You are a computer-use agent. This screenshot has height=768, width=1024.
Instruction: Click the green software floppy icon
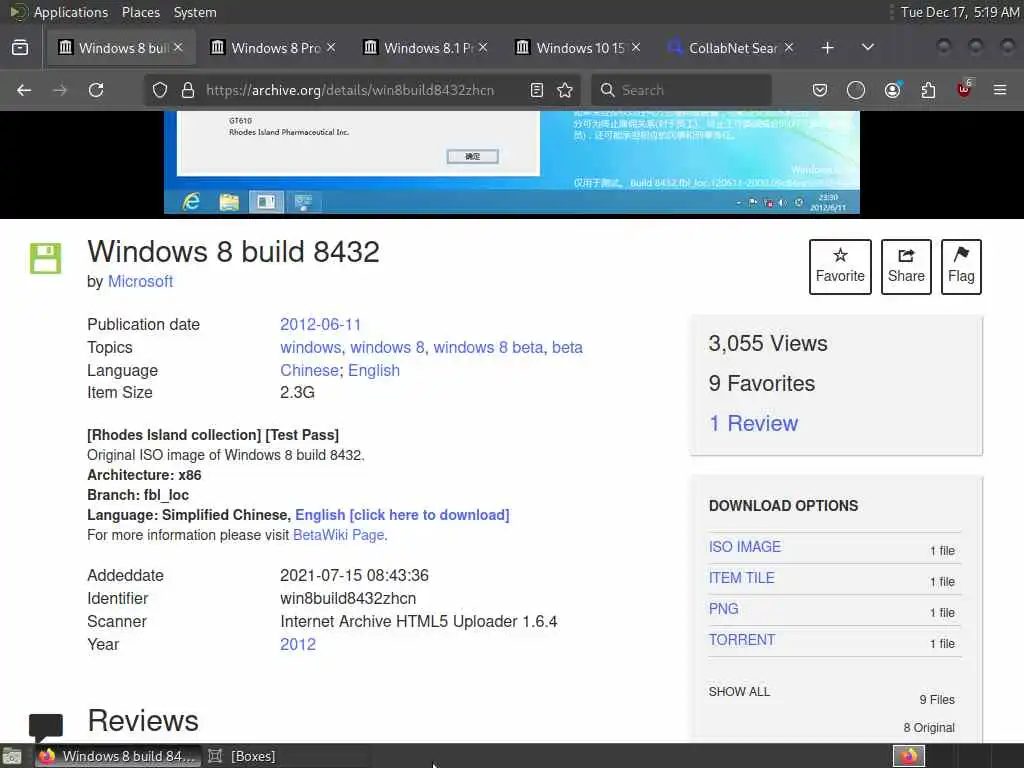(46, 258)
